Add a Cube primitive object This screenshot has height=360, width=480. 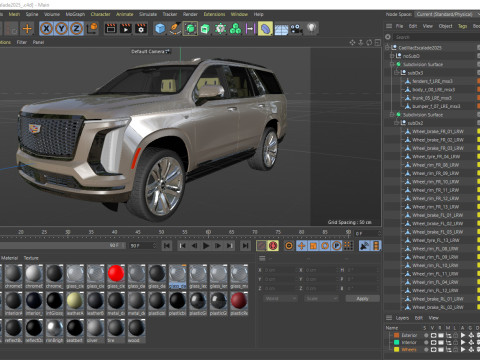coord(160,29)
